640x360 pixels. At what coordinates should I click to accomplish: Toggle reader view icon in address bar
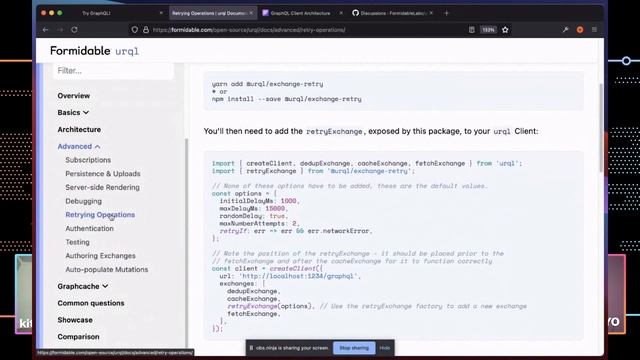click(471, 30)
